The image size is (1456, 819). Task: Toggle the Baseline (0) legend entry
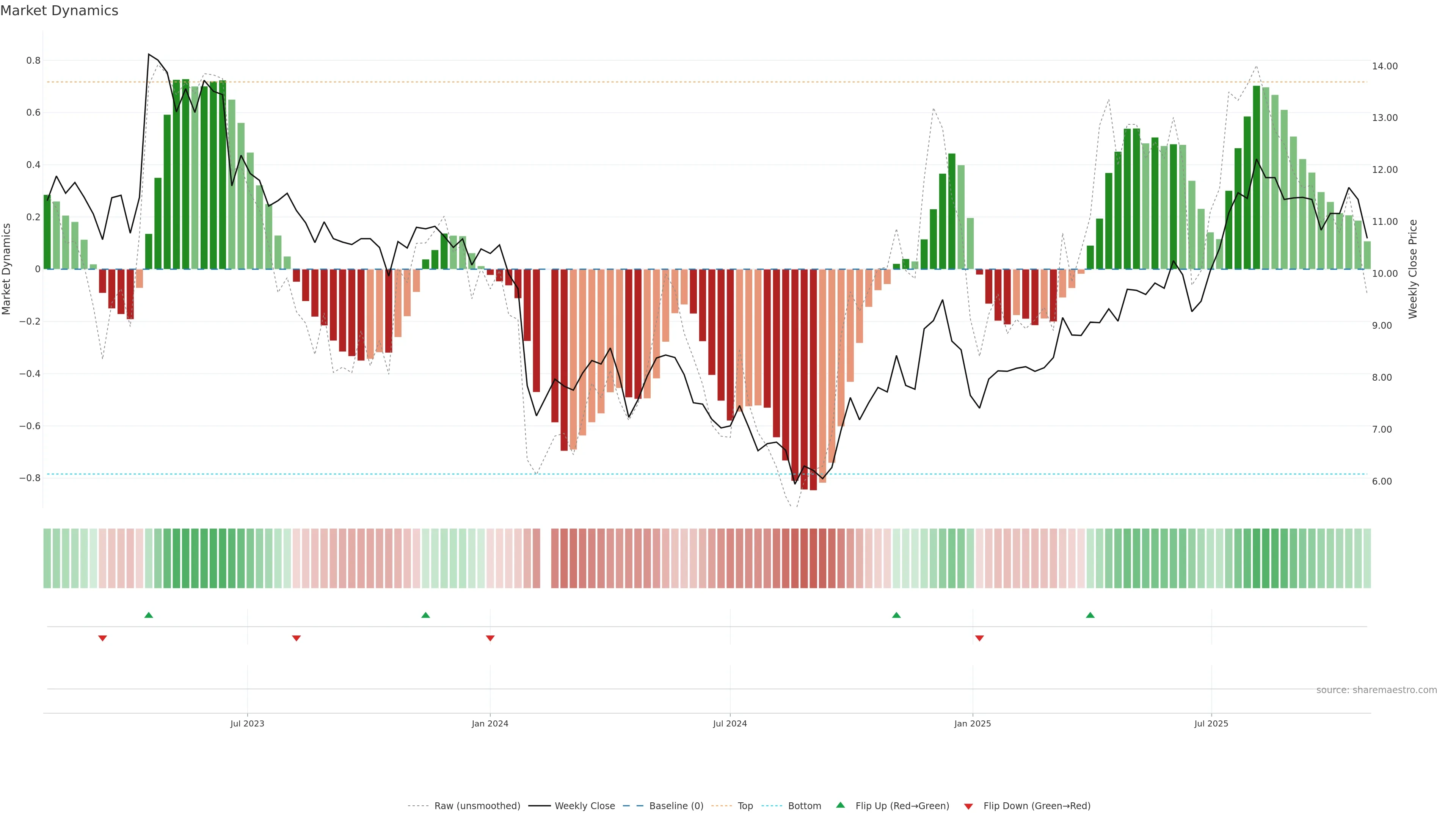676,806
